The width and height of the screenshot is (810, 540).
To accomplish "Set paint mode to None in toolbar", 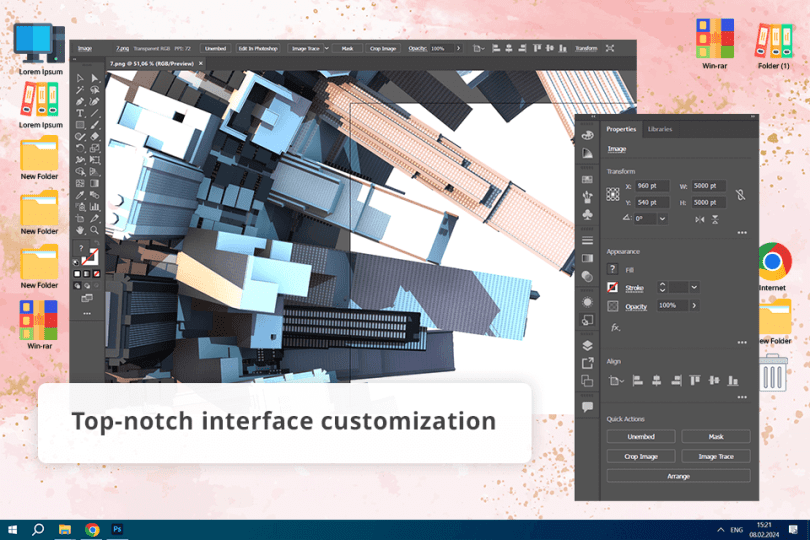I will [x=97, y=274].
